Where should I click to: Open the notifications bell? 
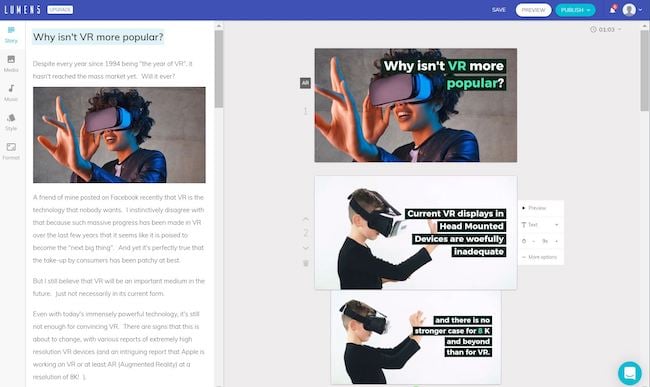[x=613, y=10]
